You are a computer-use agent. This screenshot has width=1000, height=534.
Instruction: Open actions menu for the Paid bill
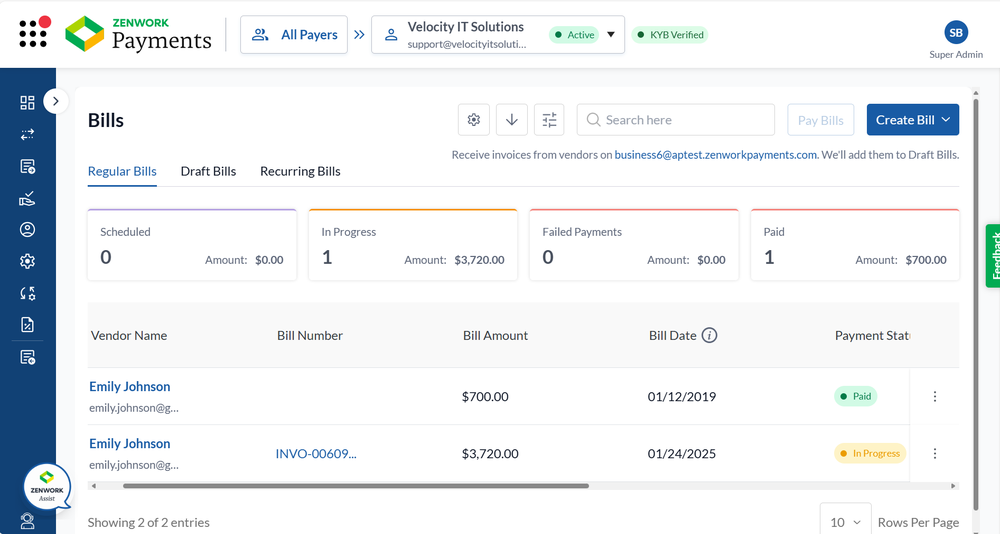tap(935, 397)
